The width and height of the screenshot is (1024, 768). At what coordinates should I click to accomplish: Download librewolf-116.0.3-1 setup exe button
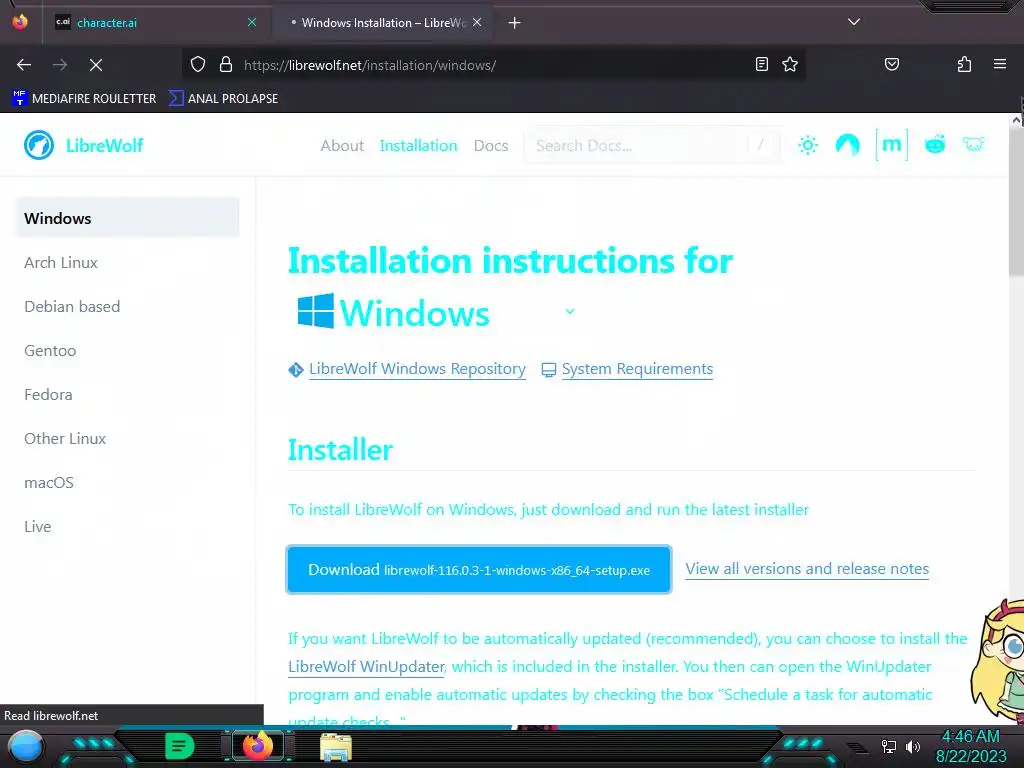point(479,569)
